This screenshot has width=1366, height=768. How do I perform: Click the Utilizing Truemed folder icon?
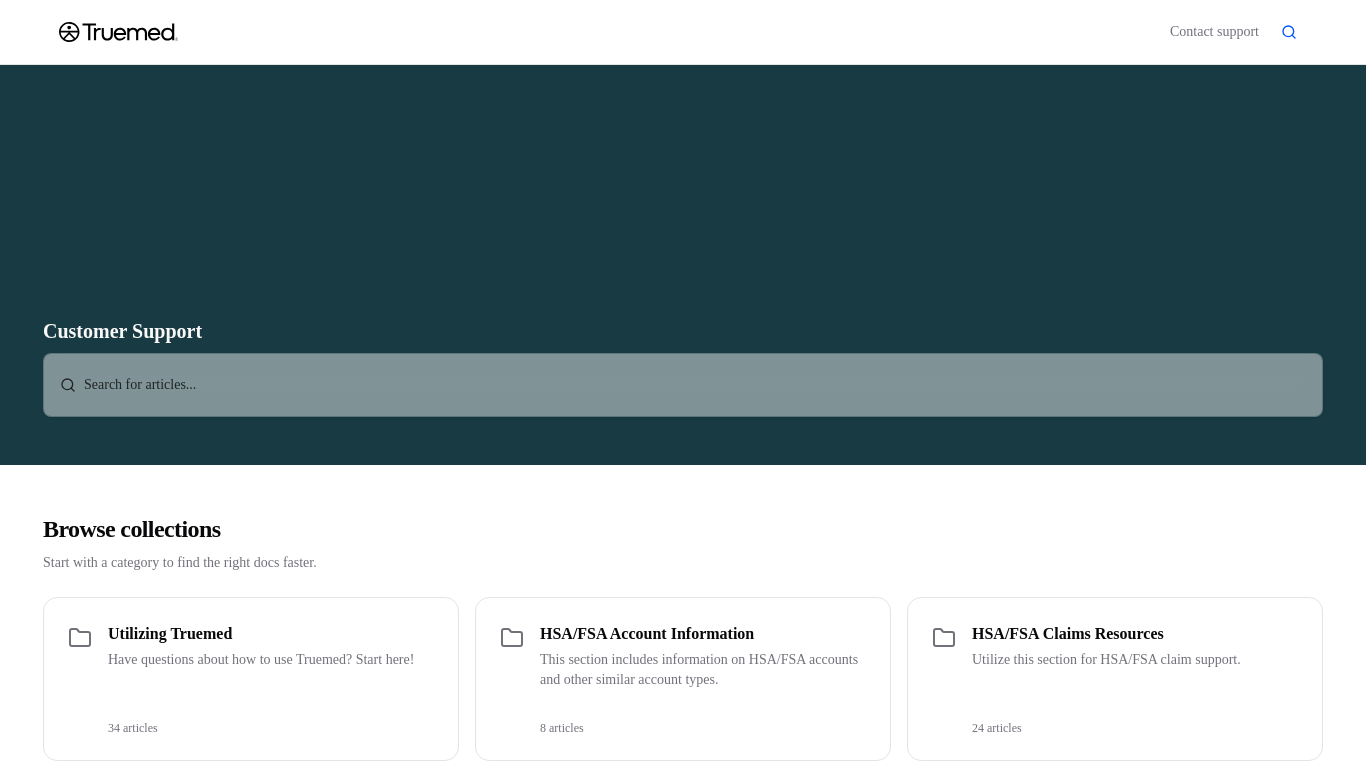pyautogui.click(x=80, y=638)
